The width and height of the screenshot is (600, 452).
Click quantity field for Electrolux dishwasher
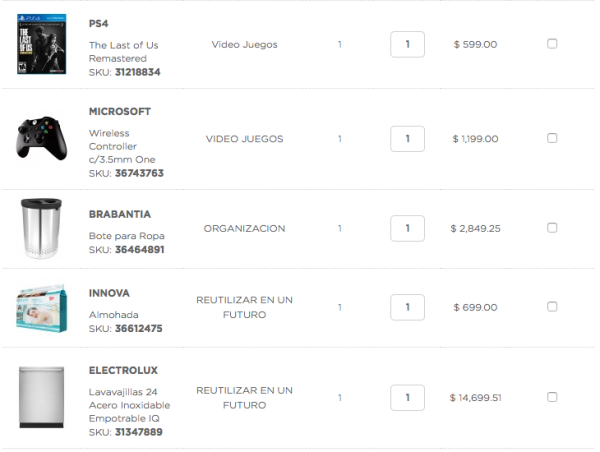pos(407,398)
